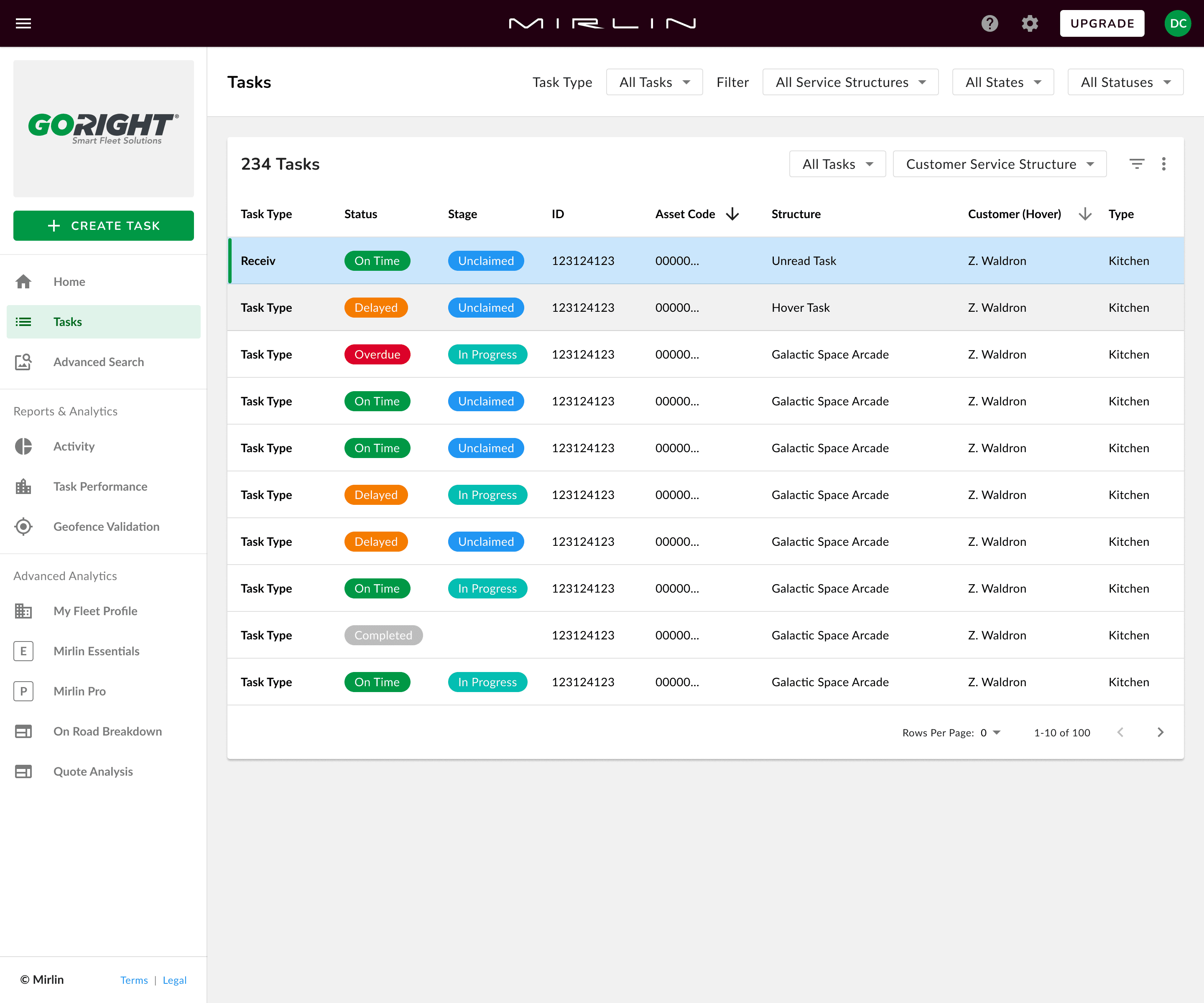
Task: Click the Task Performance building icon
Action: tap(23, 486)
